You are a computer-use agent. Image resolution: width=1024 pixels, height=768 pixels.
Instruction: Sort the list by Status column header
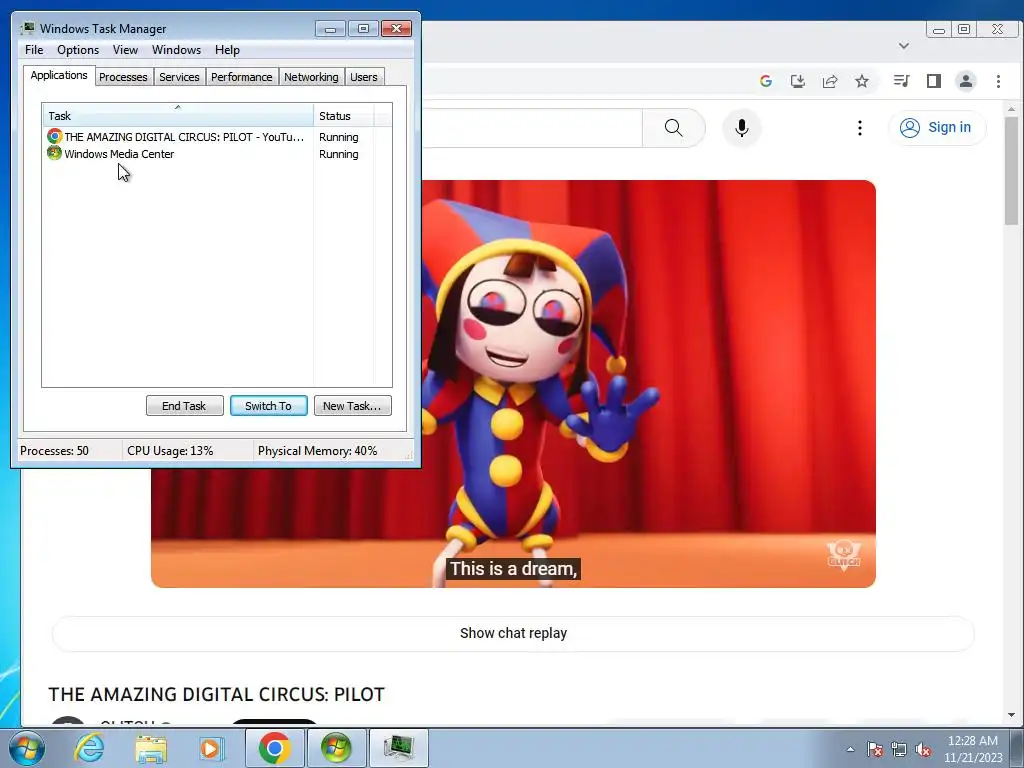pyautogui.click(x=344, y=116)
